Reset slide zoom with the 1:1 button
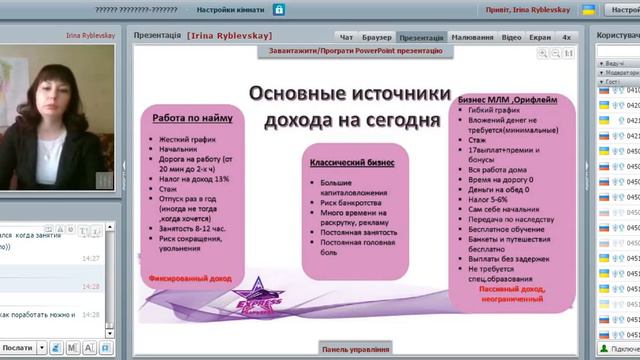This screenshot has height=360, width=640. (568, 53)
